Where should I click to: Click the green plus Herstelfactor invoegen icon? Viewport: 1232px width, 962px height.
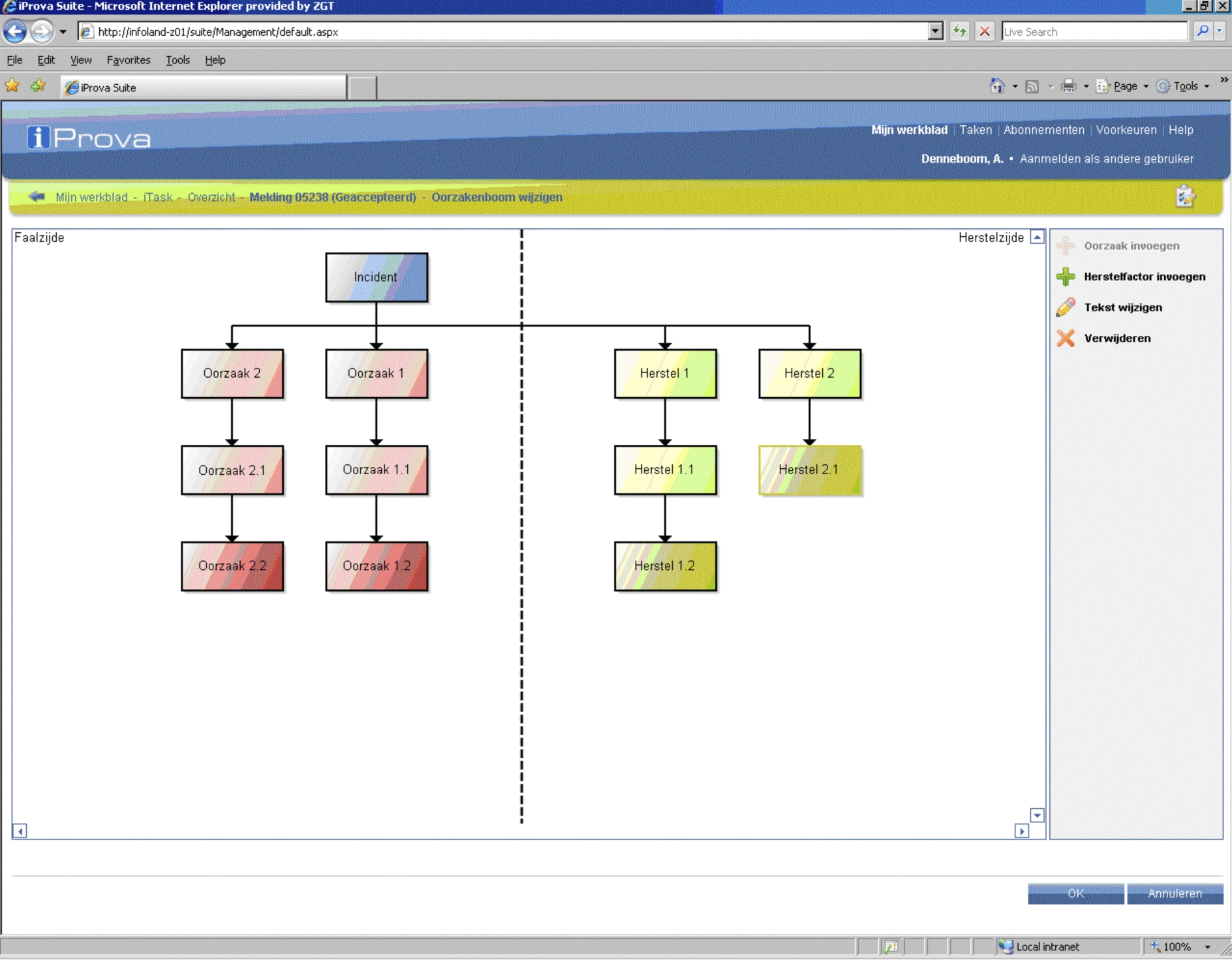point(1065,277)
